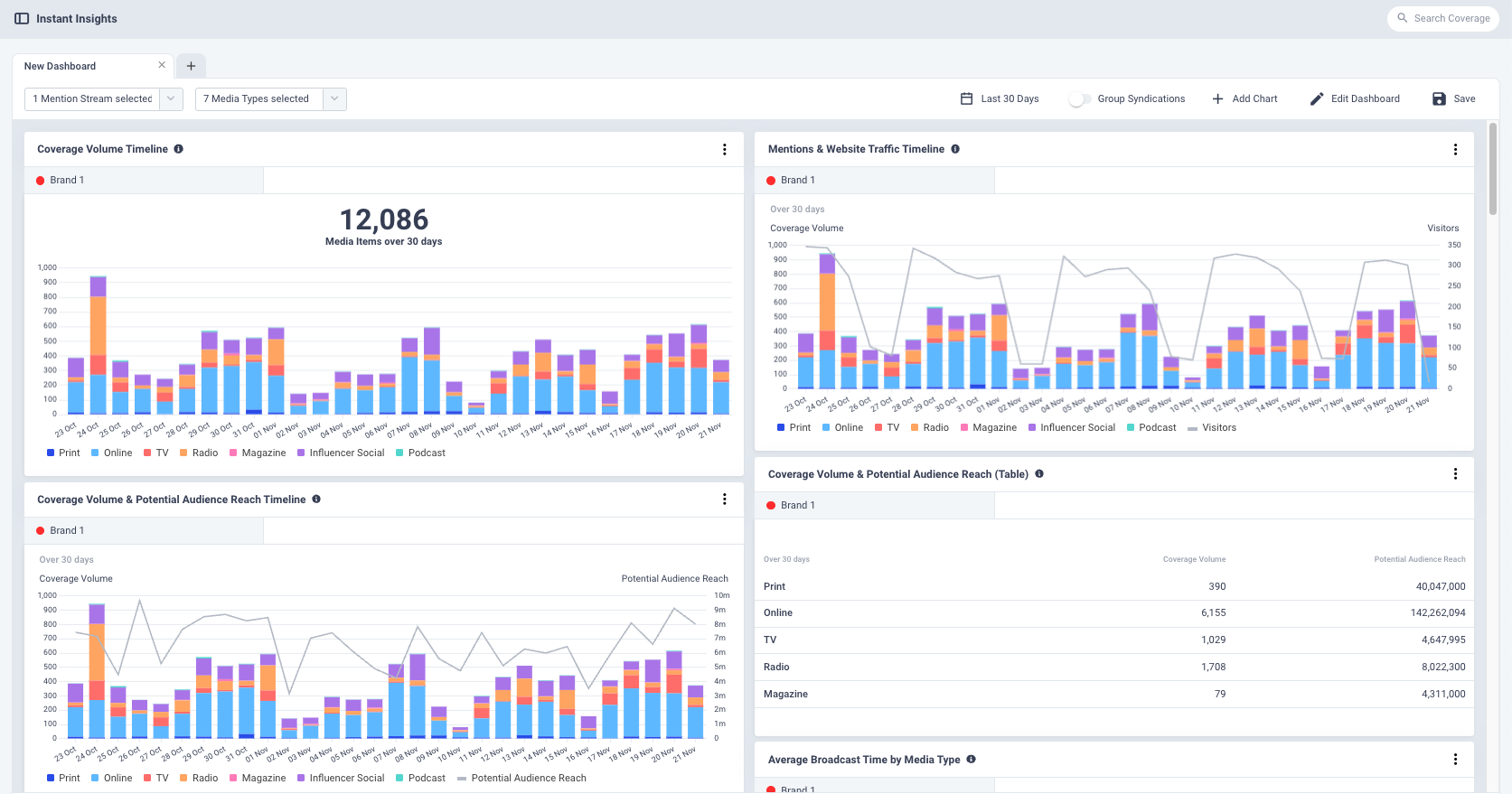This screenshot has height=794, width=1512.
Task: Click the search magnifier icon
Action: (1403, 18)
